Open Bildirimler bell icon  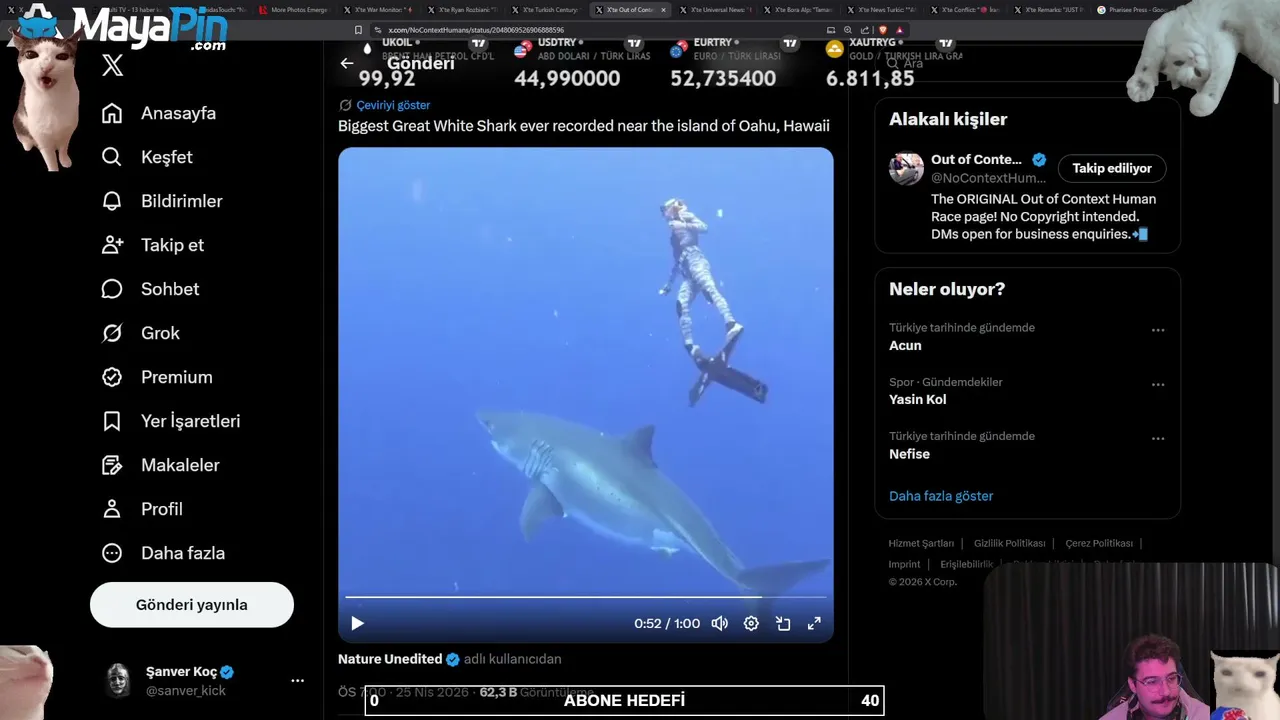click(x=112, y=201)
